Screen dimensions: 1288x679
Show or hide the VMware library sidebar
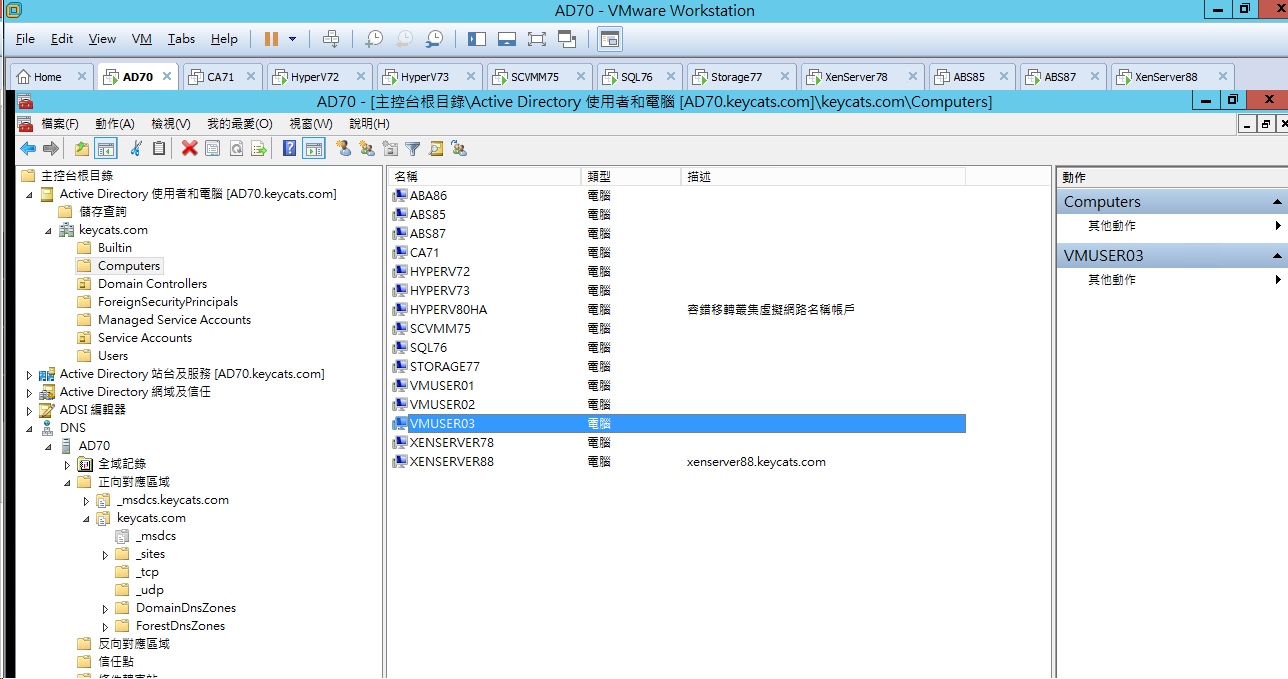[476, 39]
